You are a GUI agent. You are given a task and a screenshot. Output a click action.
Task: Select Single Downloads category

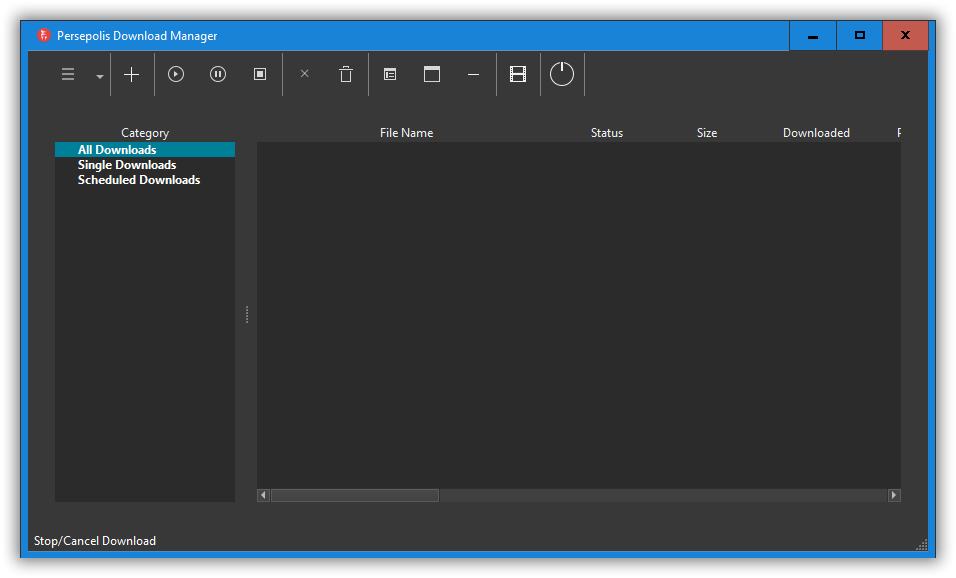pyautogui.click(x=144, y=165)
